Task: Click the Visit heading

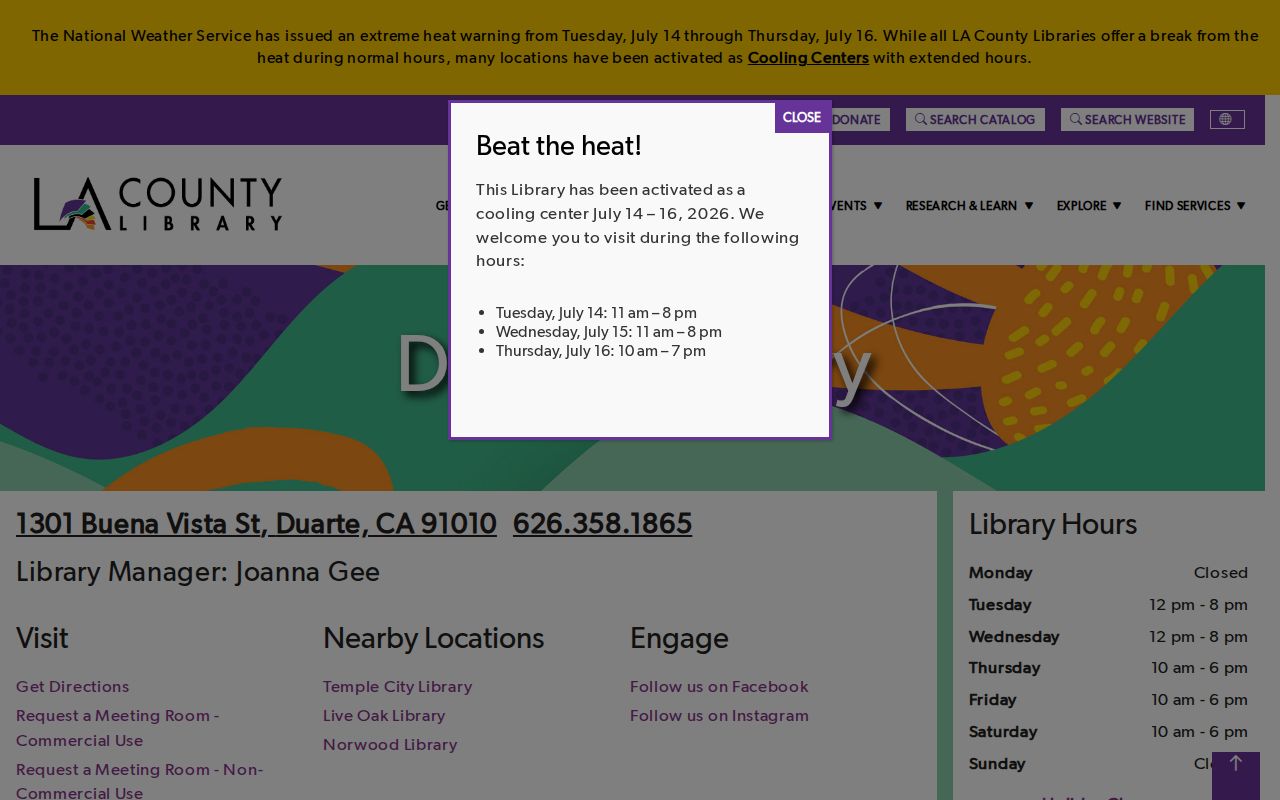Action: (42, 638)
